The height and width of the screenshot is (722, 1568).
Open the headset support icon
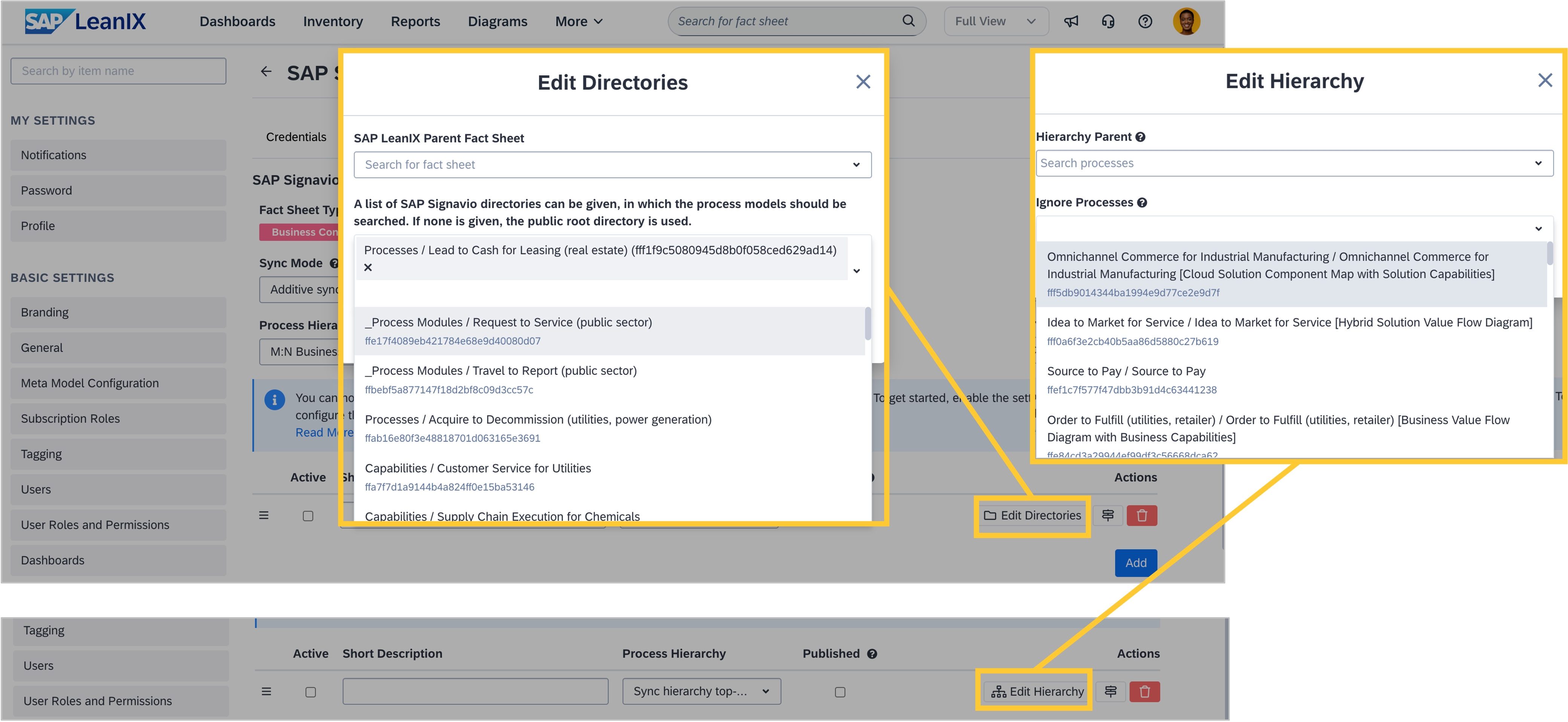click(x=1108, y=21)
